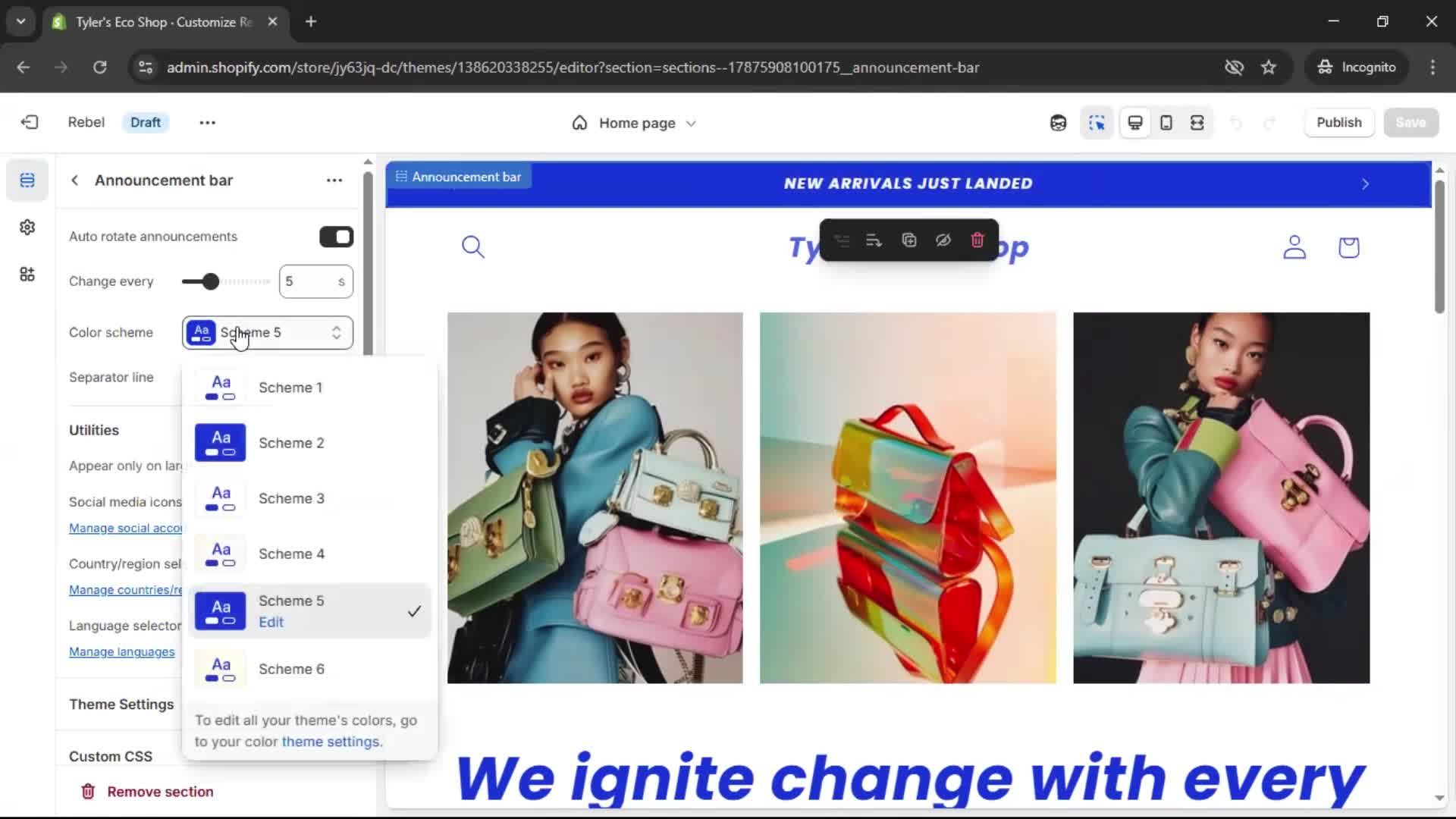Click the Publish button

[x=1338, y=123]
